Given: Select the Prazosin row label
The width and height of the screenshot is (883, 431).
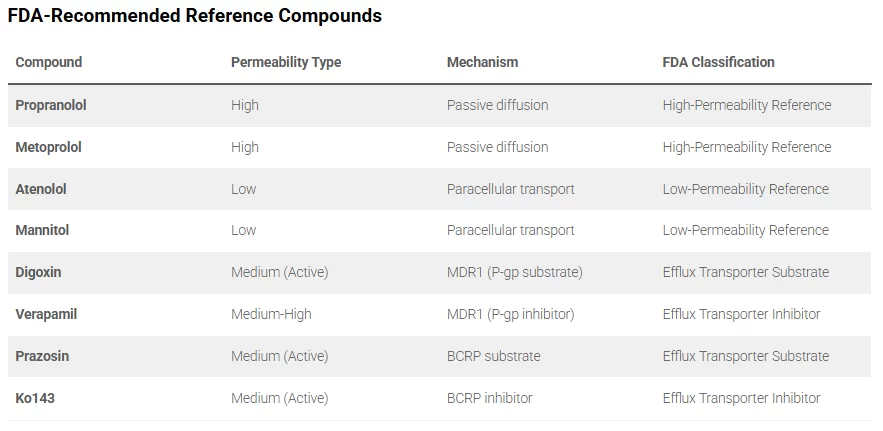Looking at the screenshot, I should coord(42,356).
